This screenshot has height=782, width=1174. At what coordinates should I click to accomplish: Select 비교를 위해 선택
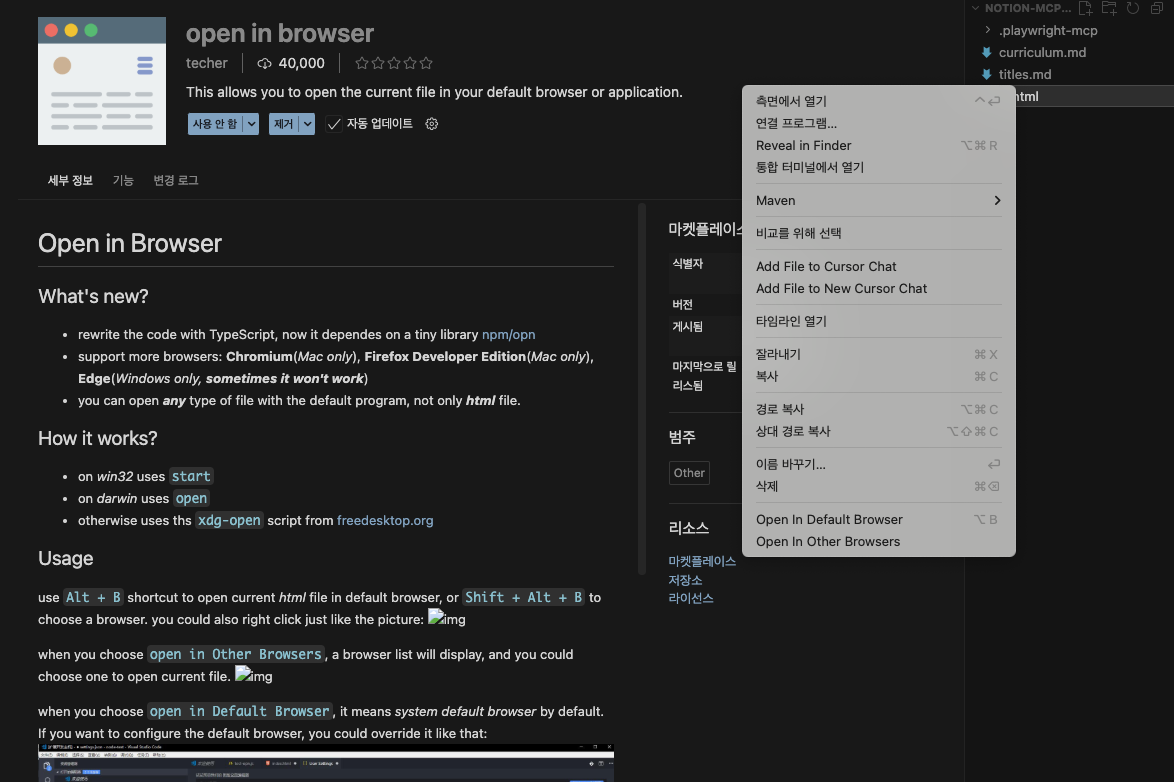(x=878, y=233)
